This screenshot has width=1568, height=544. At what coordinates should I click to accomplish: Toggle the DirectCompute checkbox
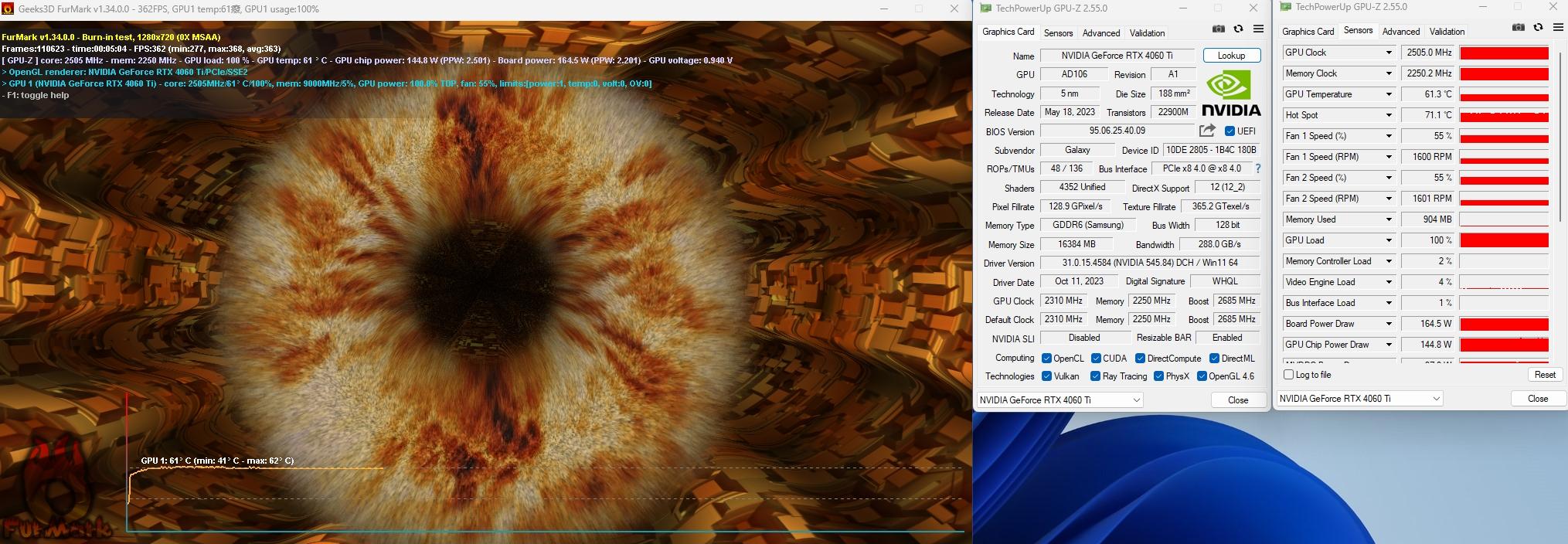tap(1140, 359)
